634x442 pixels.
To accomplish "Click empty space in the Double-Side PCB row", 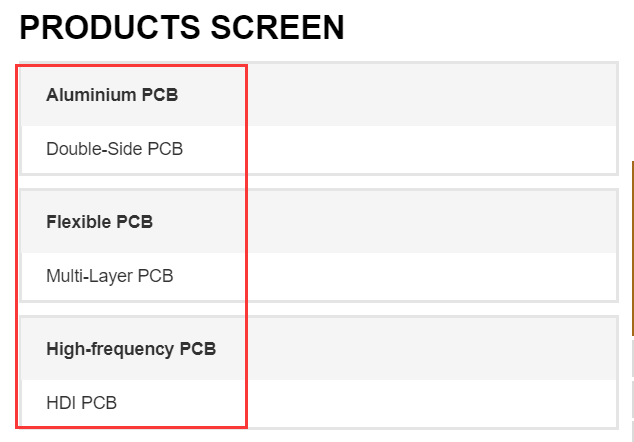I will point(430,149).
